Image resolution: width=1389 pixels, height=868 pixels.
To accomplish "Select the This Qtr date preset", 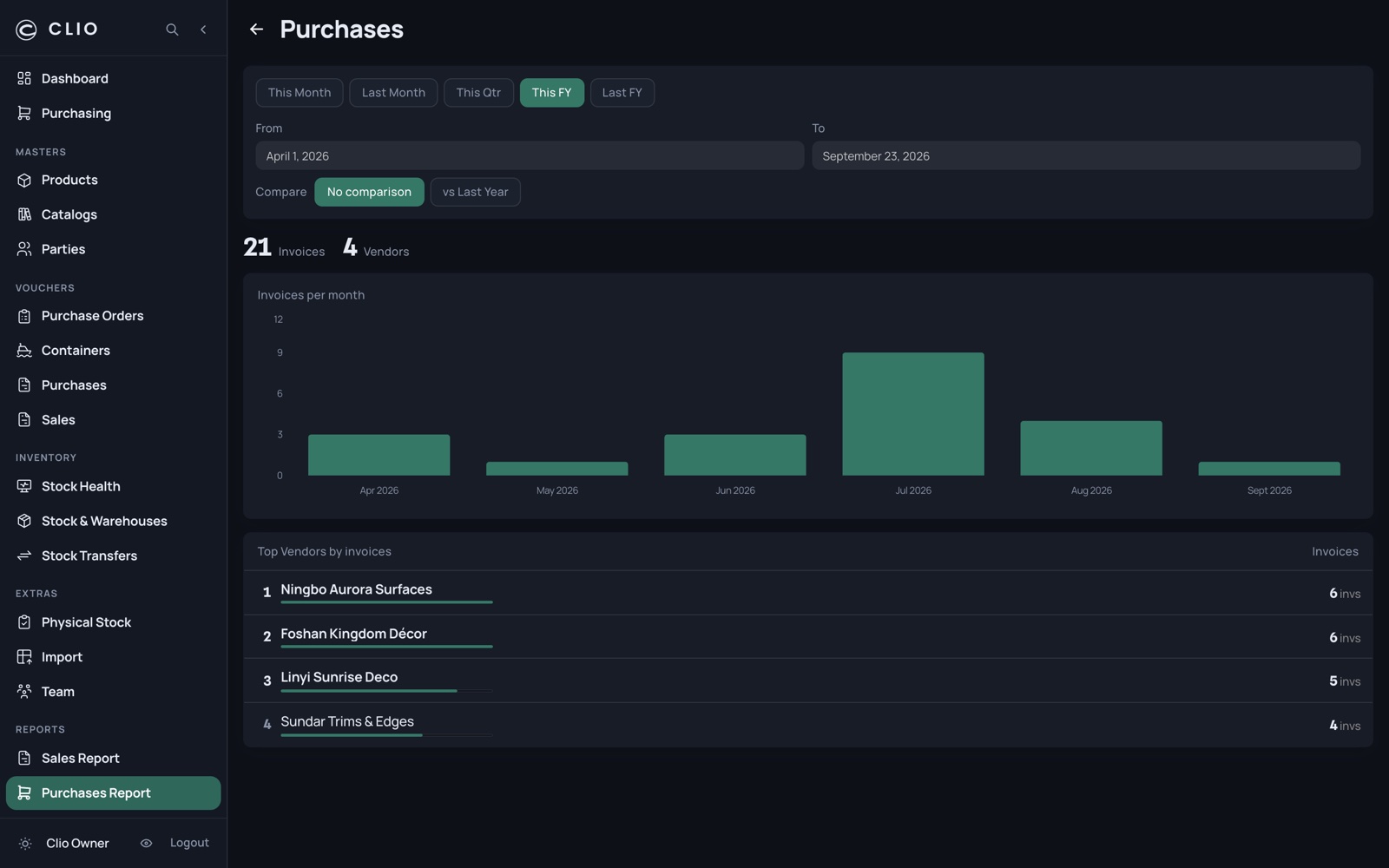I will 478,93.
